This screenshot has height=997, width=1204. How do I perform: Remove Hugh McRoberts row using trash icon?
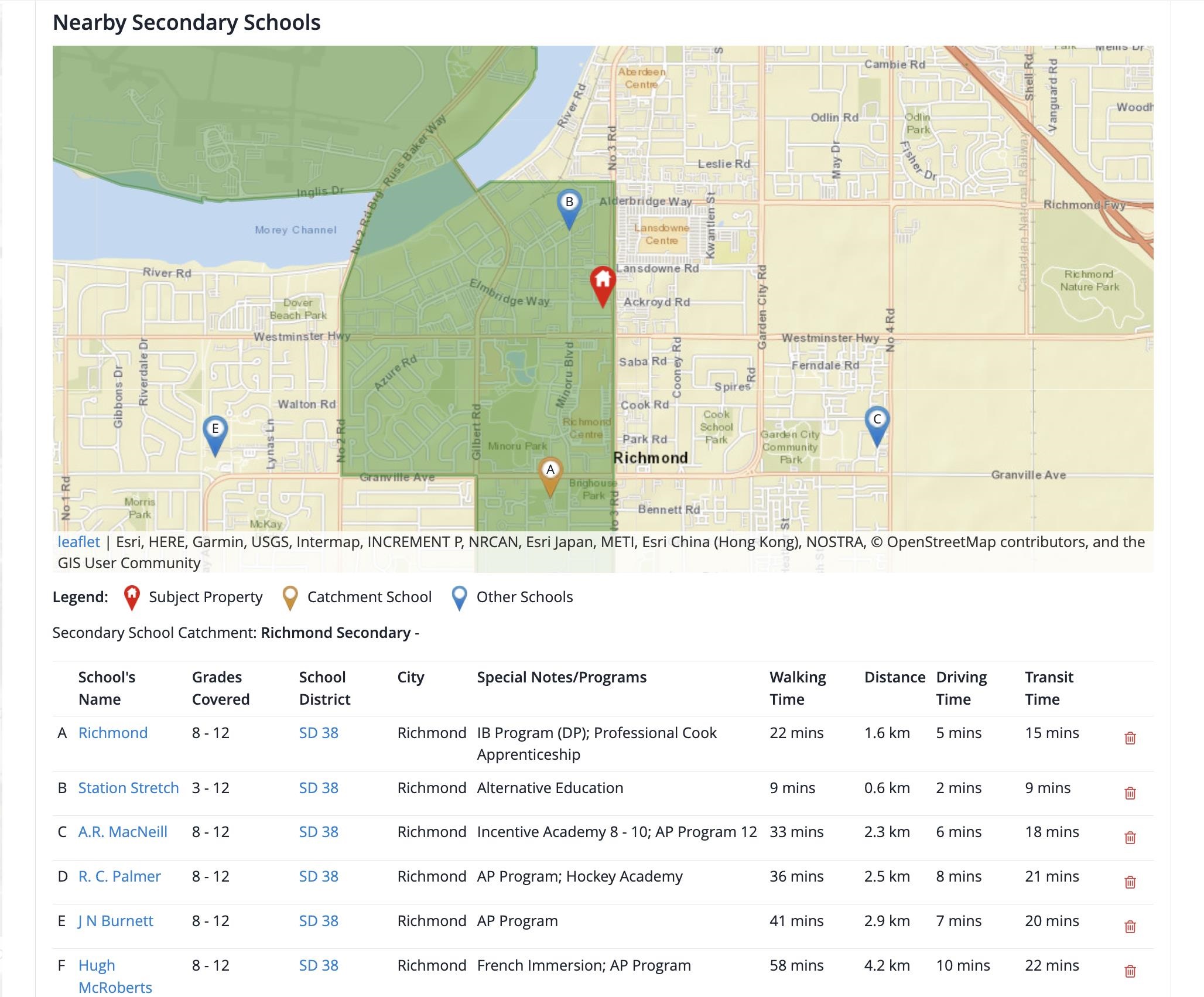pyautogui.click(x=1130, y=971)
